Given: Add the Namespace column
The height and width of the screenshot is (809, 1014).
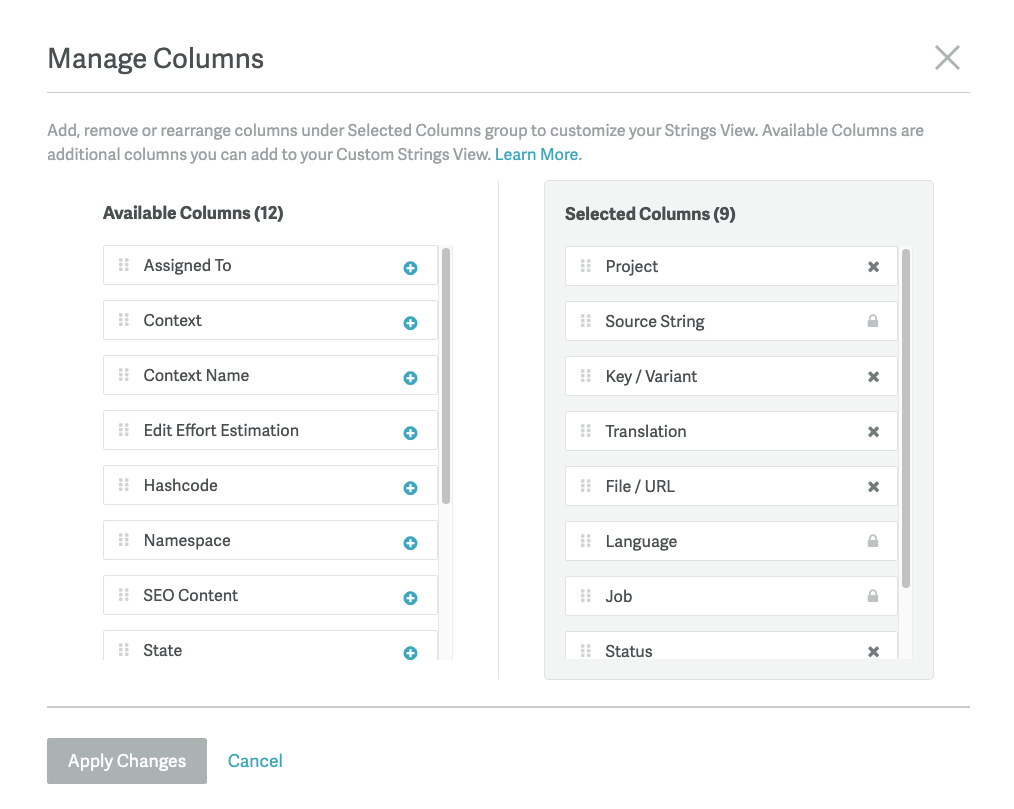Looking at the screenshot, I should tap(409, 540).
